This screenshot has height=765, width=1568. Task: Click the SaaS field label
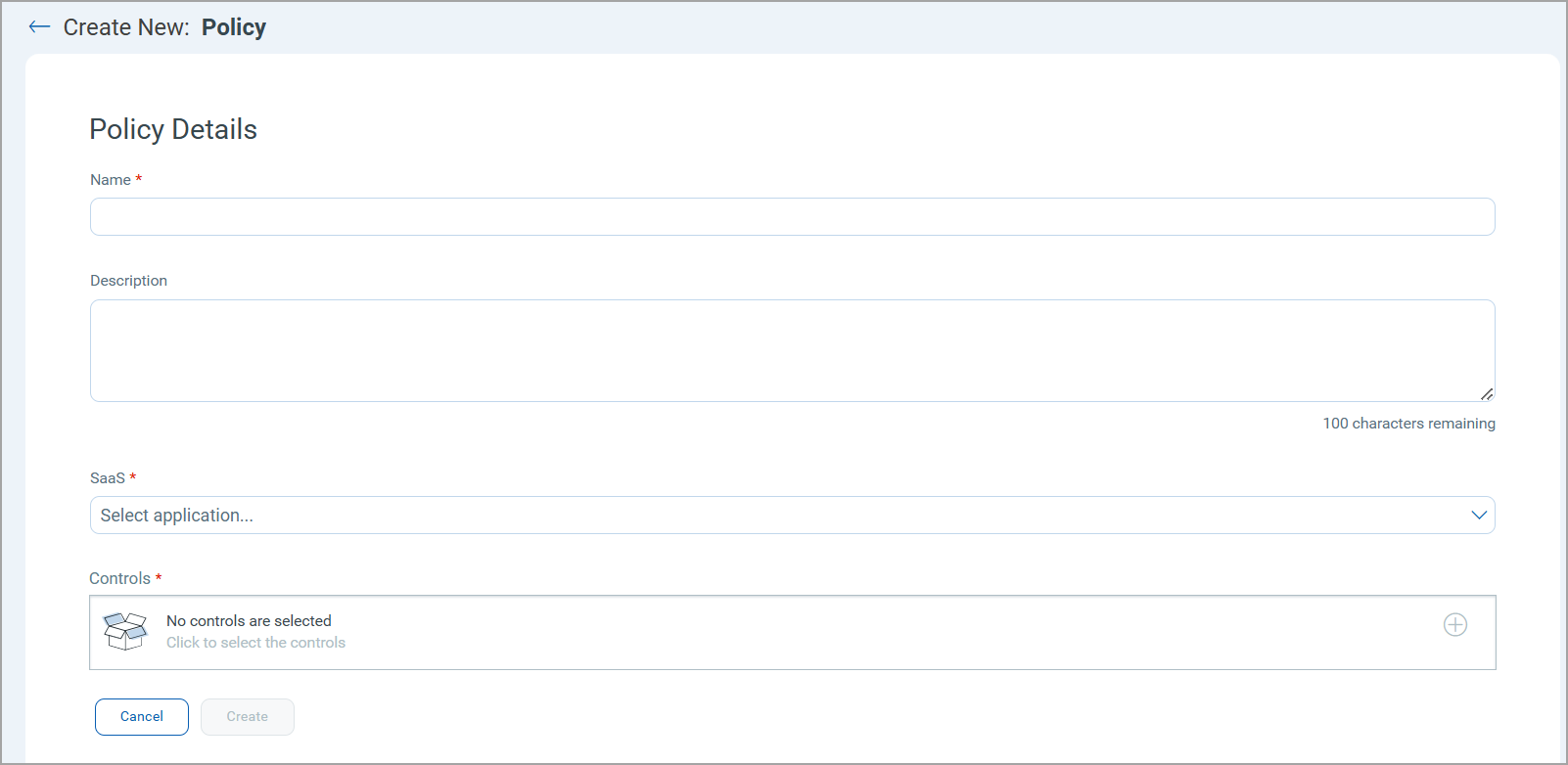coord(108,478)
